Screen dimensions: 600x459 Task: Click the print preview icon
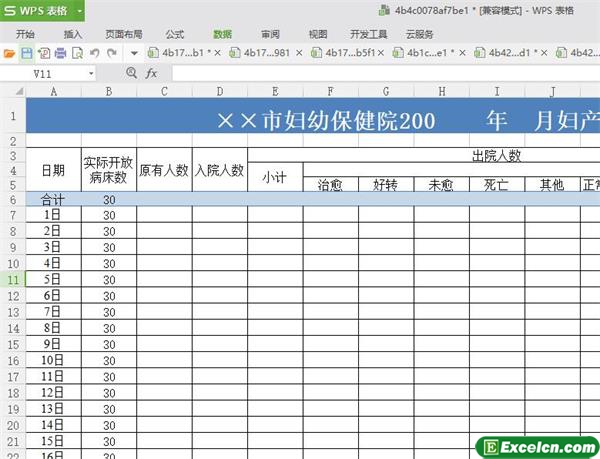(x=78, y=53)
